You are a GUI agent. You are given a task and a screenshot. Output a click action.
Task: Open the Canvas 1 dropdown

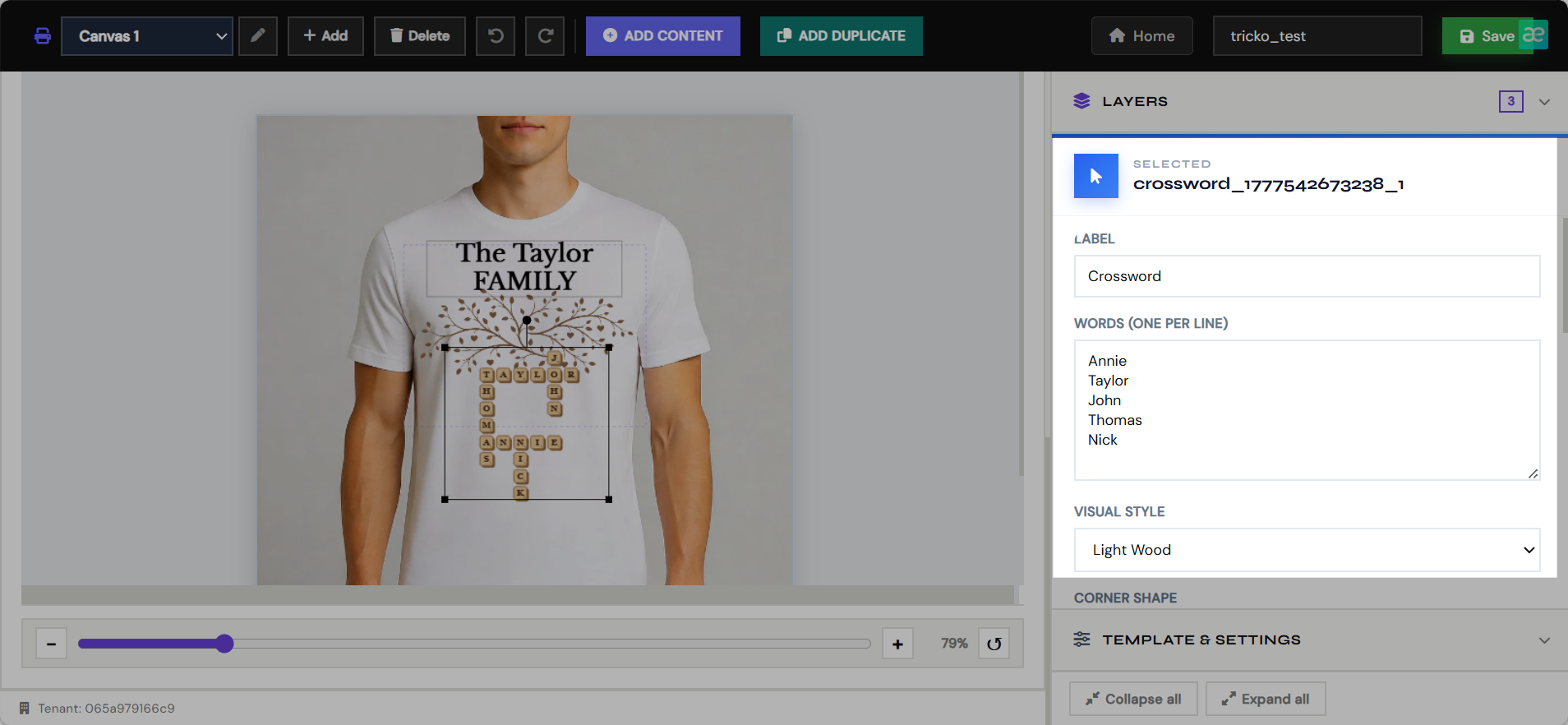click(147, 36)
